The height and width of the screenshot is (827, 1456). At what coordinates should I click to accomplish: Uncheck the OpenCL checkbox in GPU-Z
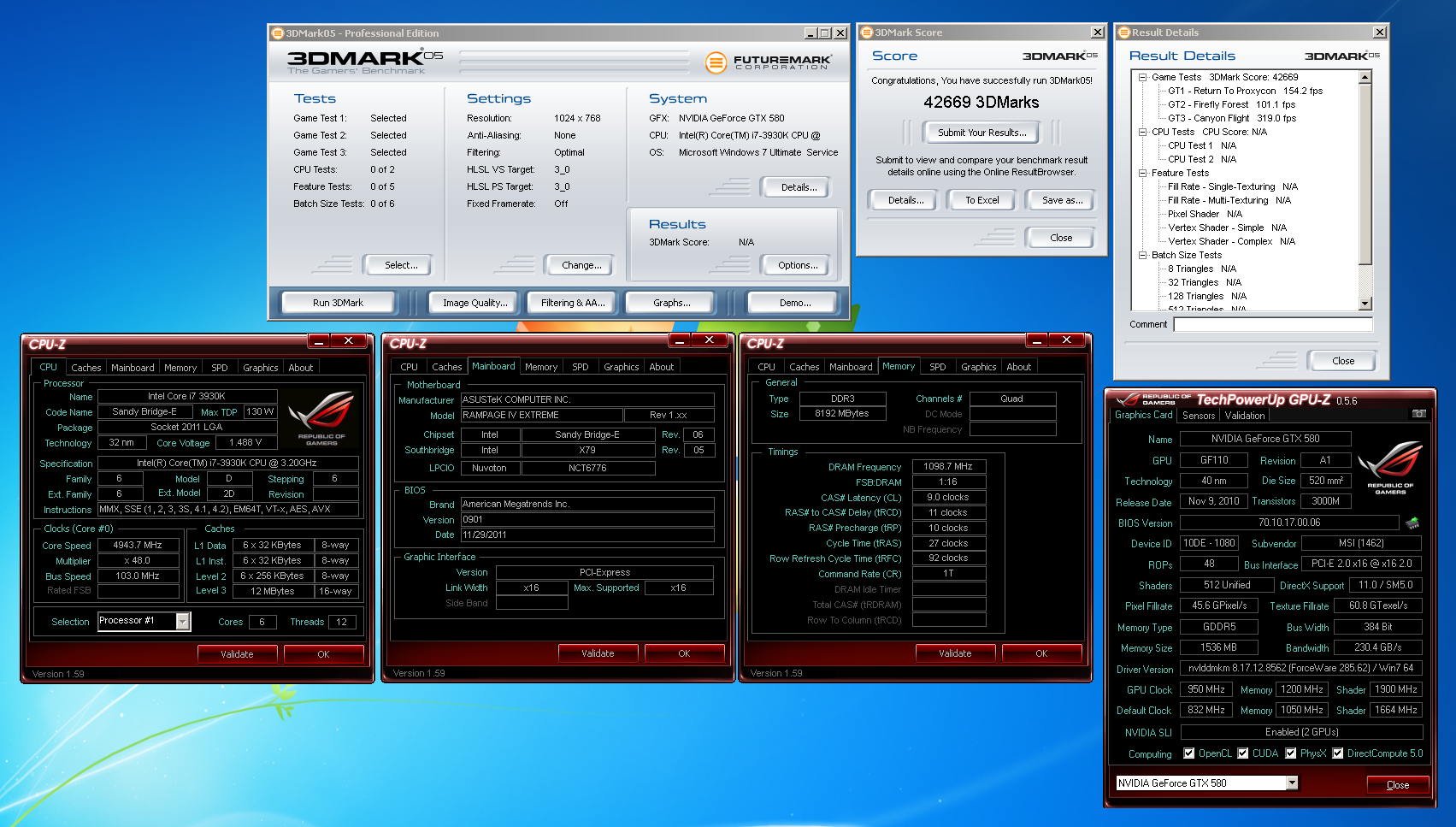coord(1188,753)
